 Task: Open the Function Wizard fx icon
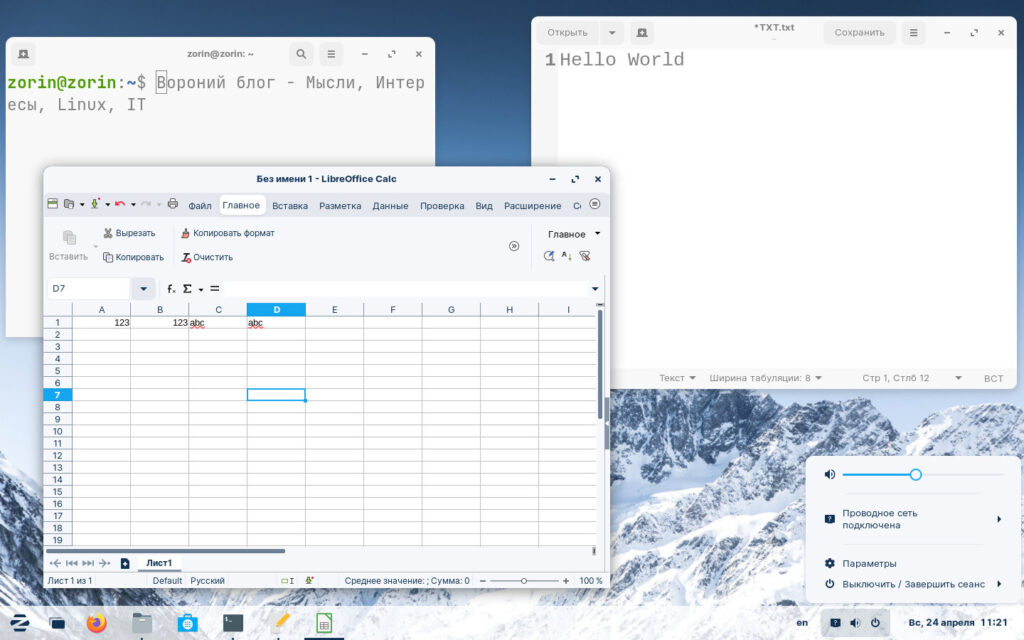(x=171, y=289)
